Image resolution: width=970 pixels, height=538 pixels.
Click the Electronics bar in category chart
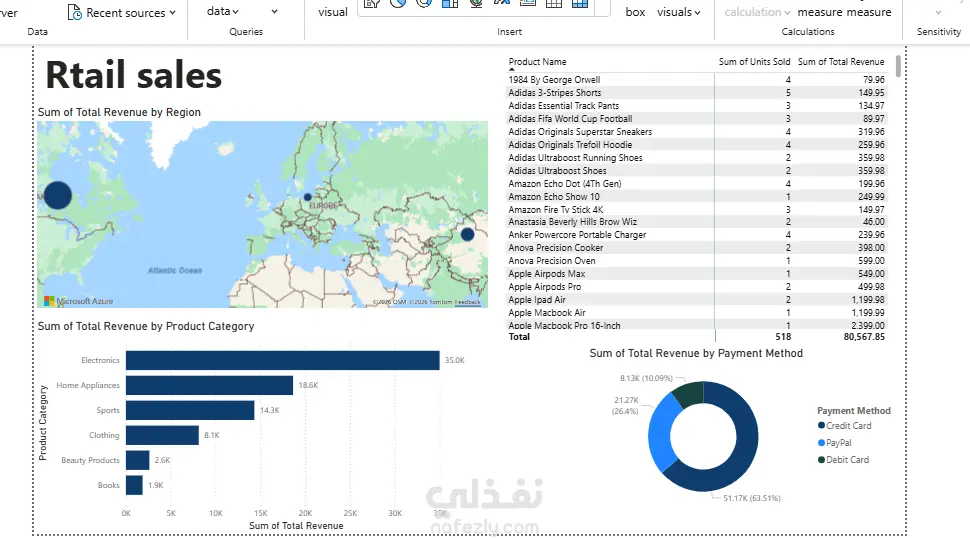283,361
